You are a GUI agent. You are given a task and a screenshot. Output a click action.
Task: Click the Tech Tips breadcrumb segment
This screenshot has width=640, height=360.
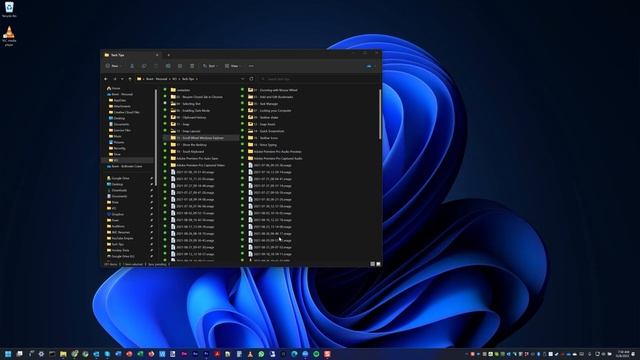188,79
